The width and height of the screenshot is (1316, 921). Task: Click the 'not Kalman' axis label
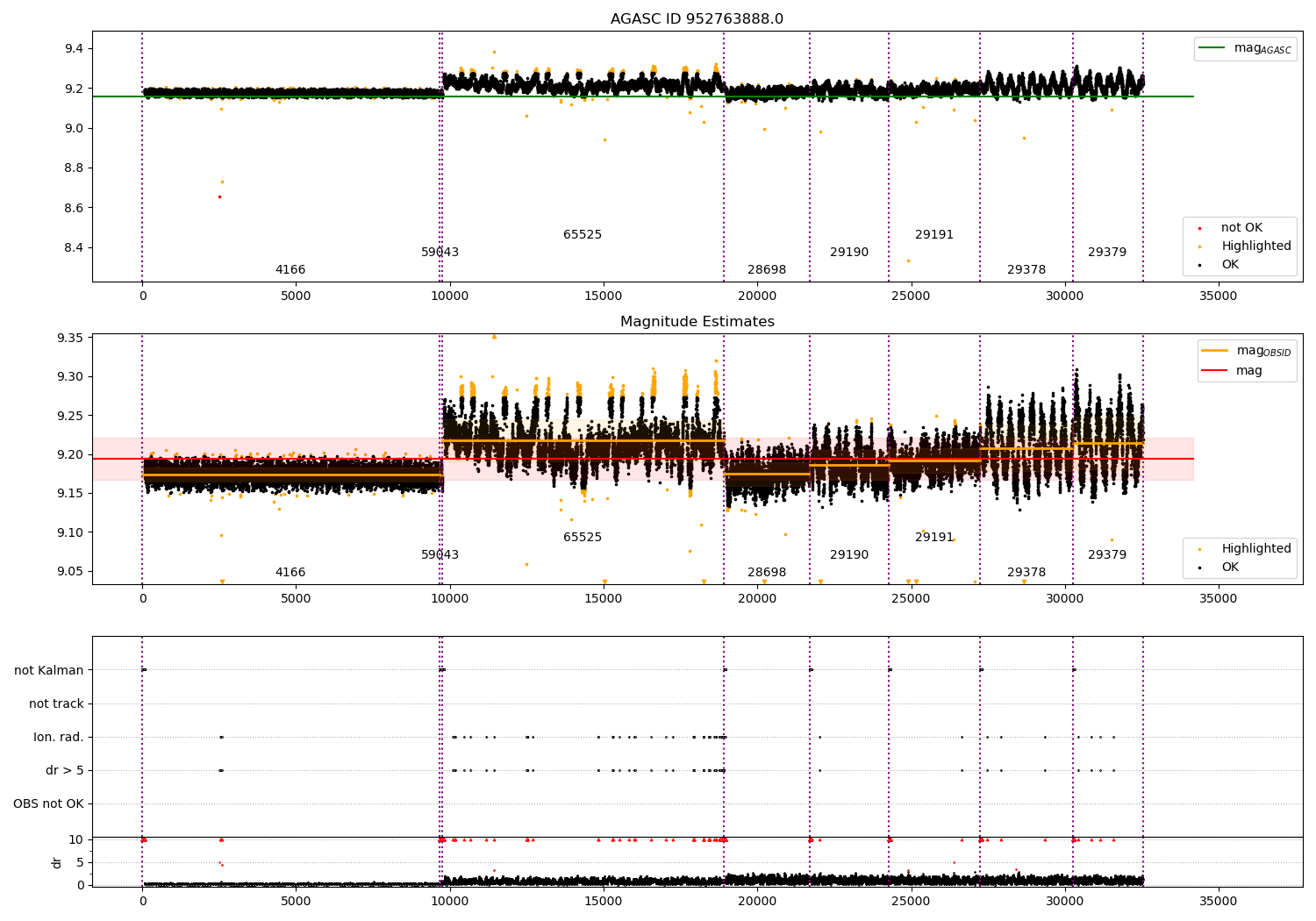49,671
